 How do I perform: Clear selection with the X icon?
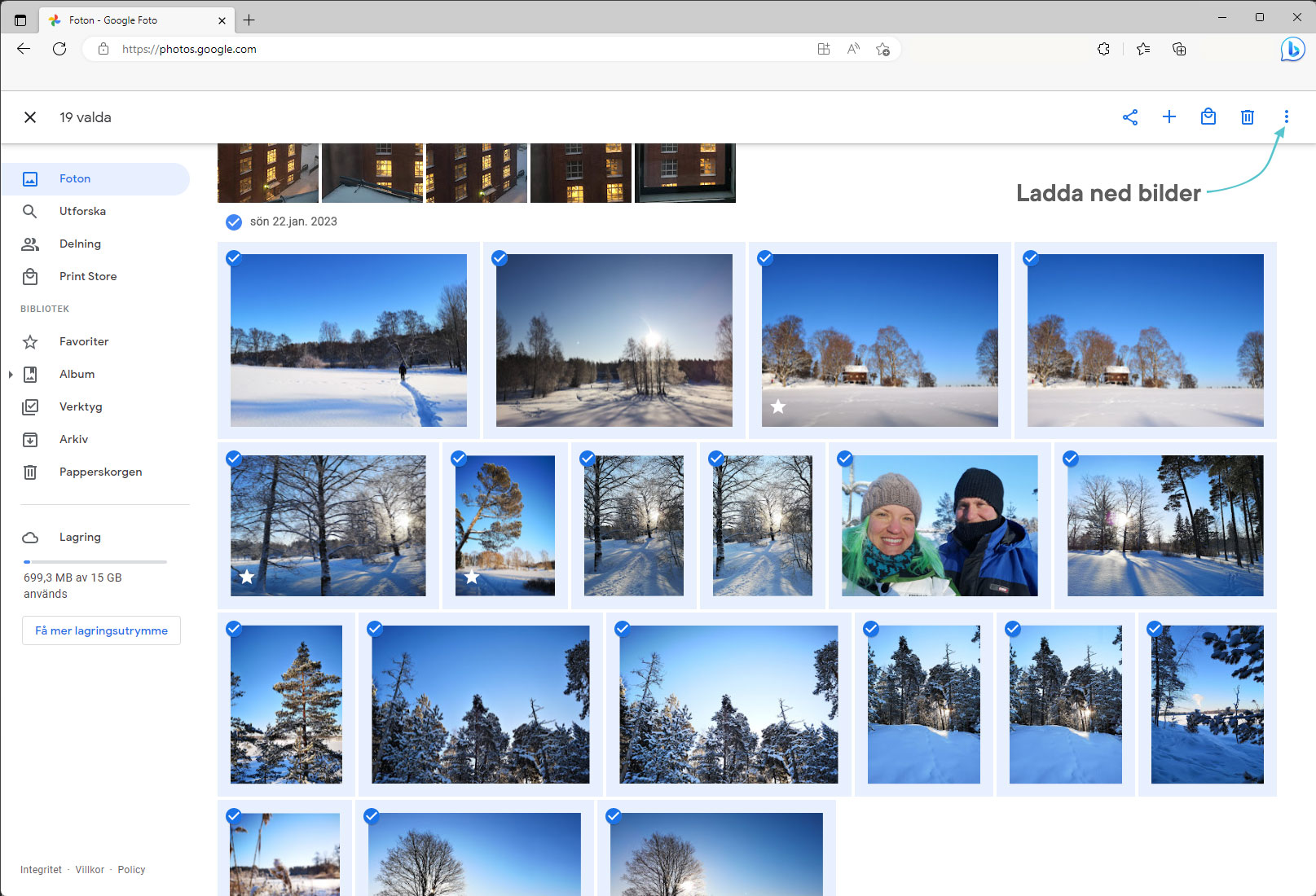30,117
